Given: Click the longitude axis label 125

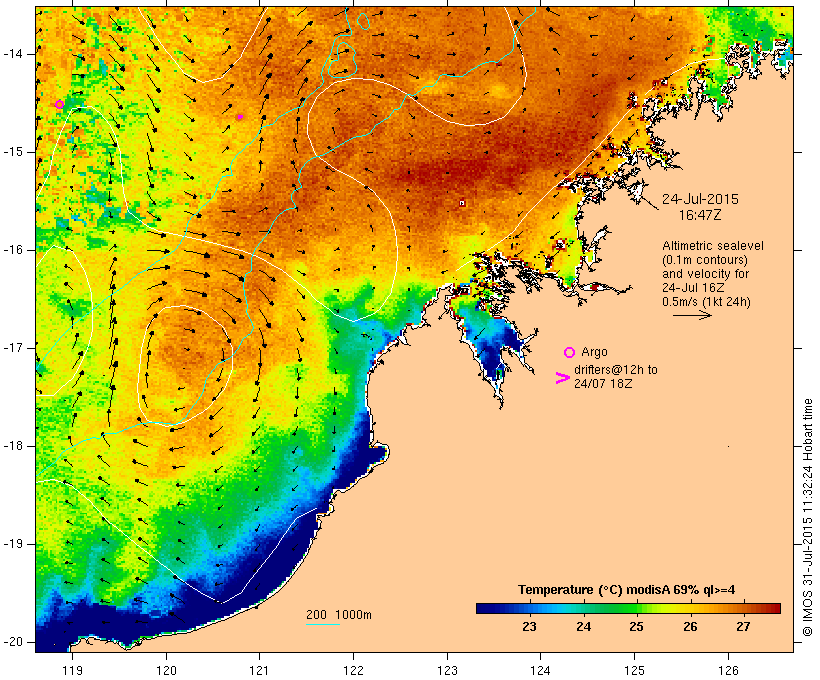Looking at the screenshot, I should click(x=635, y=670).
